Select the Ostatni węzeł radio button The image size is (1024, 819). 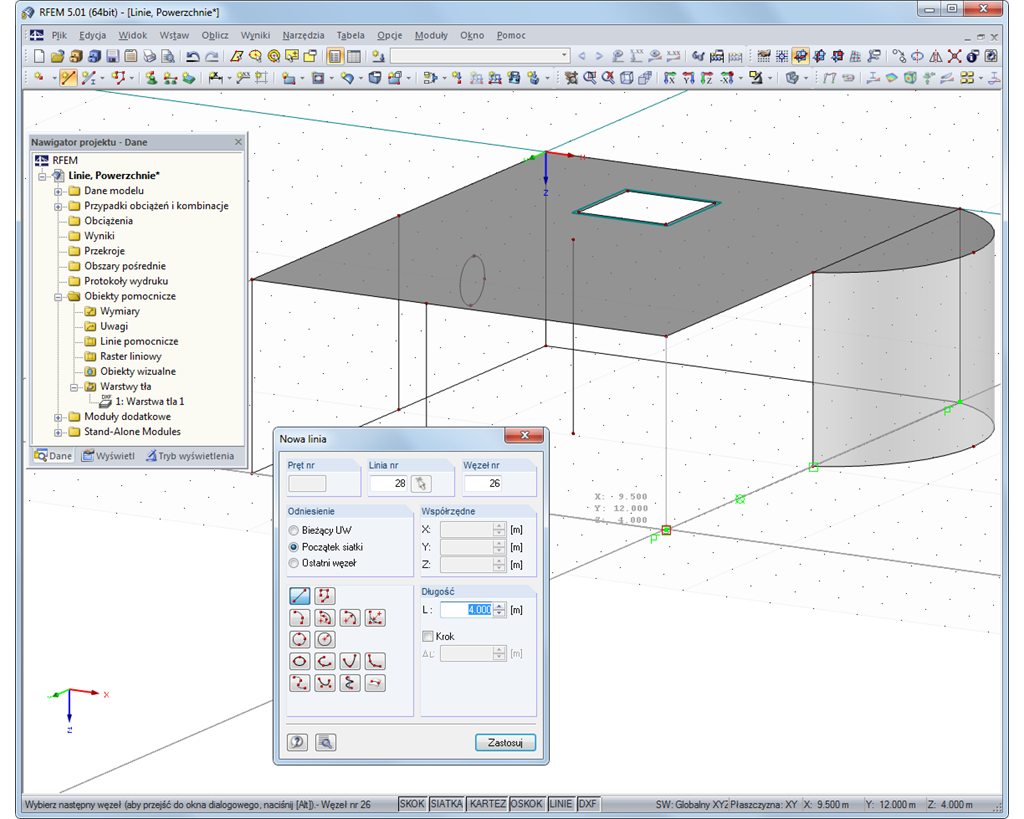coord(294,563)
